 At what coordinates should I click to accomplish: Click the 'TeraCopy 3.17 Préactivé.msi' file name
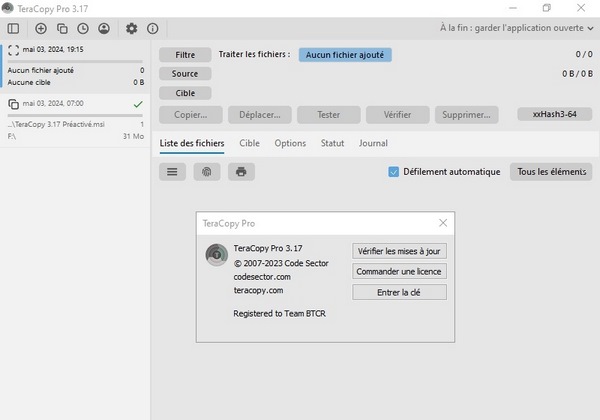click(x=56, y=124)
